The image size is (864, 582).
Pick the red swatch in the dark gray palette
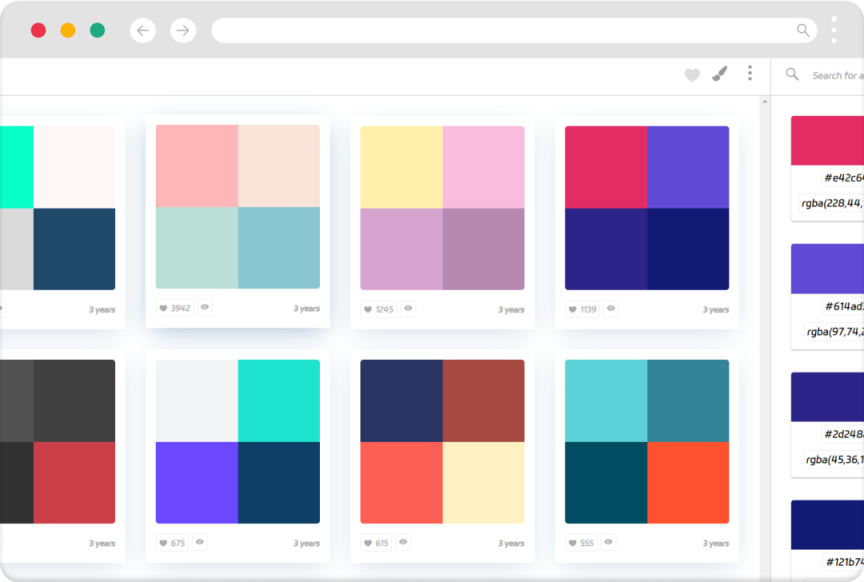coord(74,483)
